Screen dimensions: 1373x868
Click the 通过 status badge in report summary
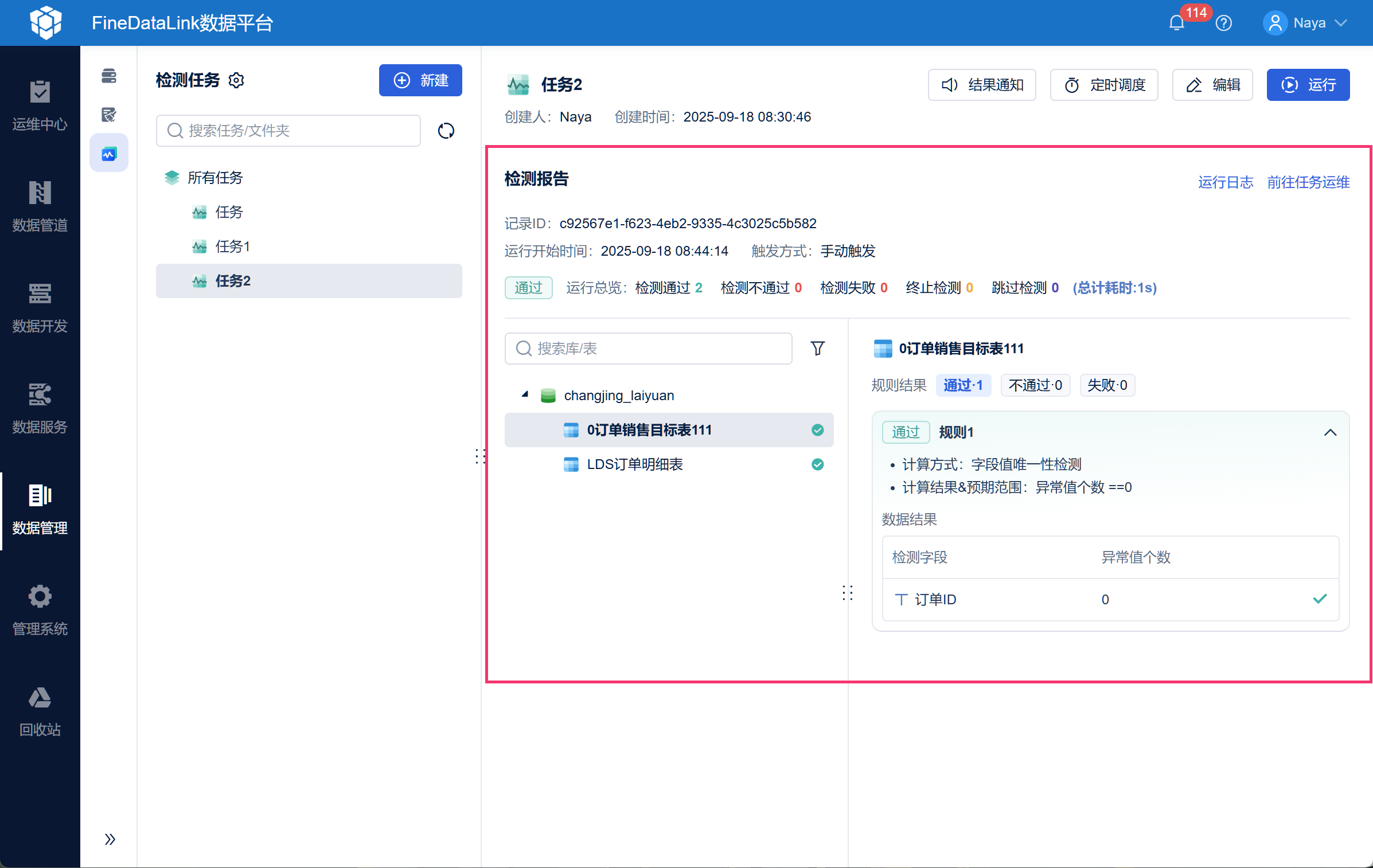528,288
